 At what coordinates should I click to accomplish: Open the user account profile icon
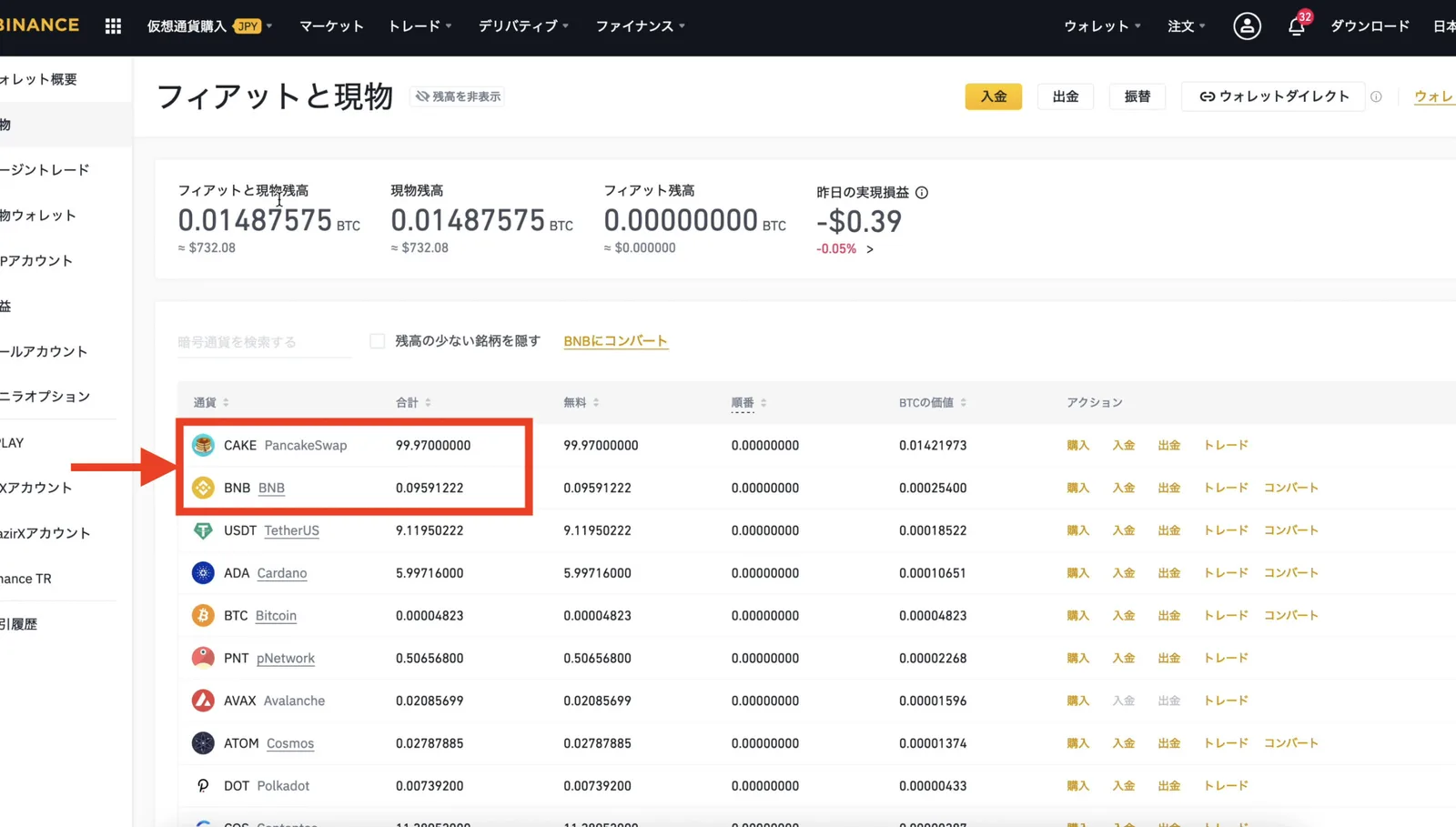coord(1247,26)
